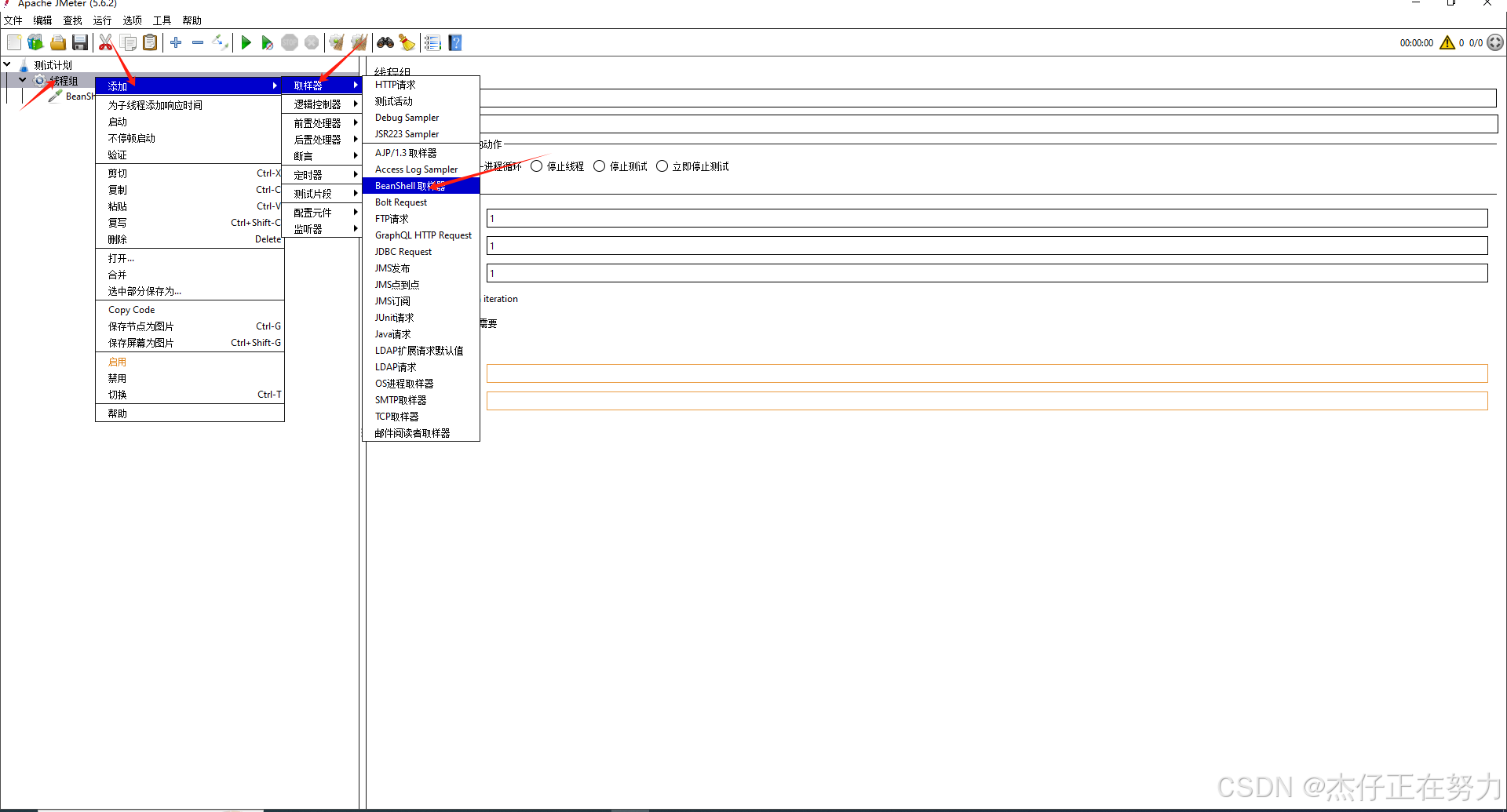Select 停止线程 radio button

click(536, 166)
